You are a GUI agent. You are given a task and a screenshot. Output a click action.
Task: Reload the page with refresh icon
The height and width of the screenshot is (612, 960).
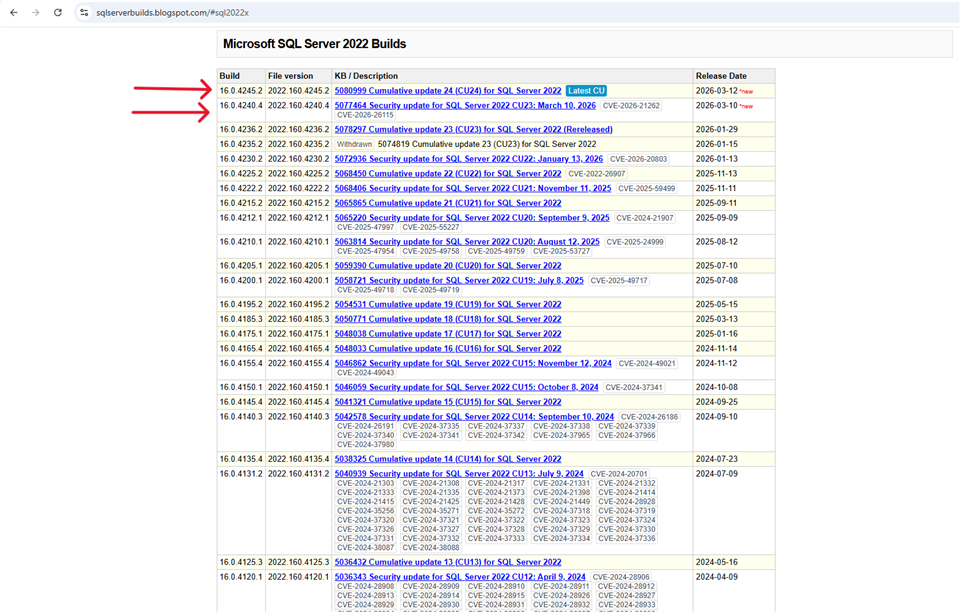pos(58,12)
